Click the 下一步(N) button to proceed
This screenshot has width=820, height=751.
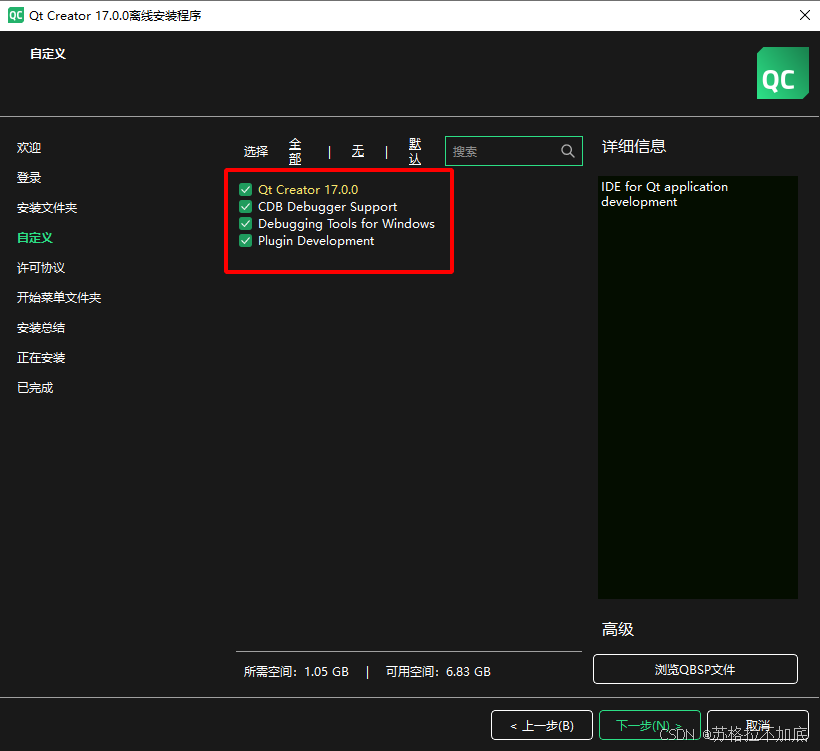pos(650,725)
